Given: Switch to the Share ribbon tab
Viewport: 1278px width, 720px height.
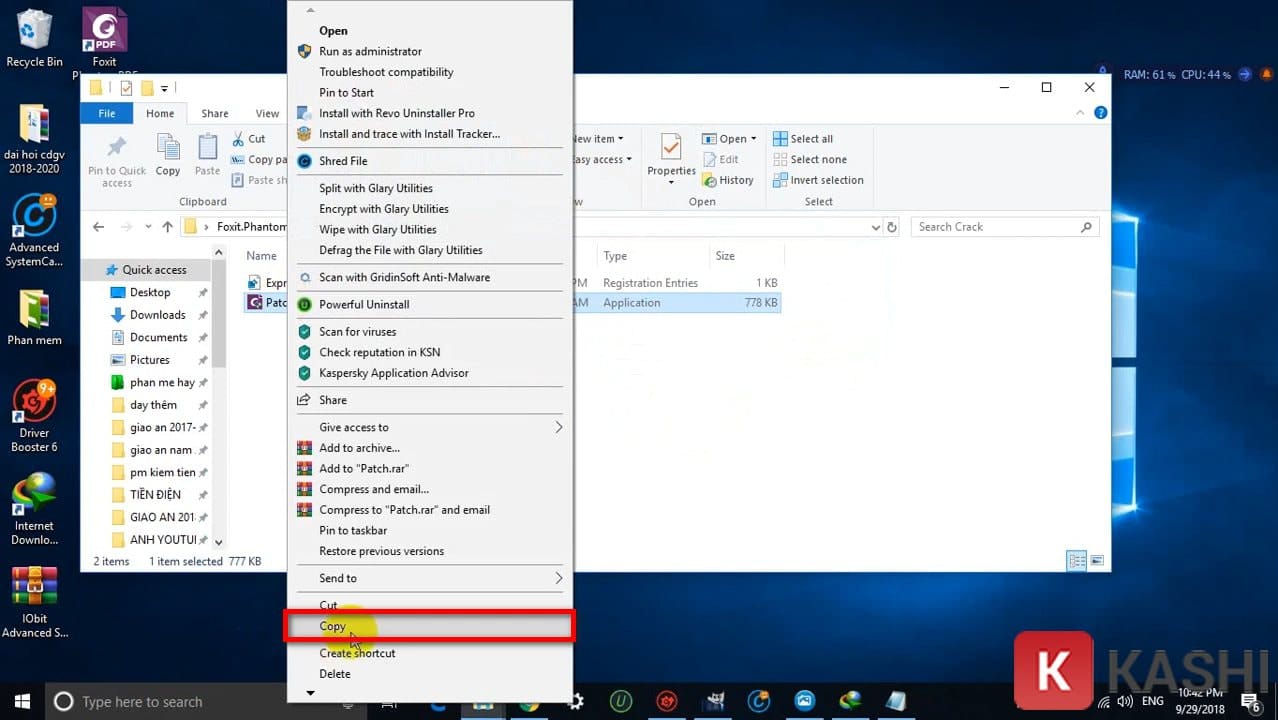Looking at the screenshot, I should click(x=214, y=114).
